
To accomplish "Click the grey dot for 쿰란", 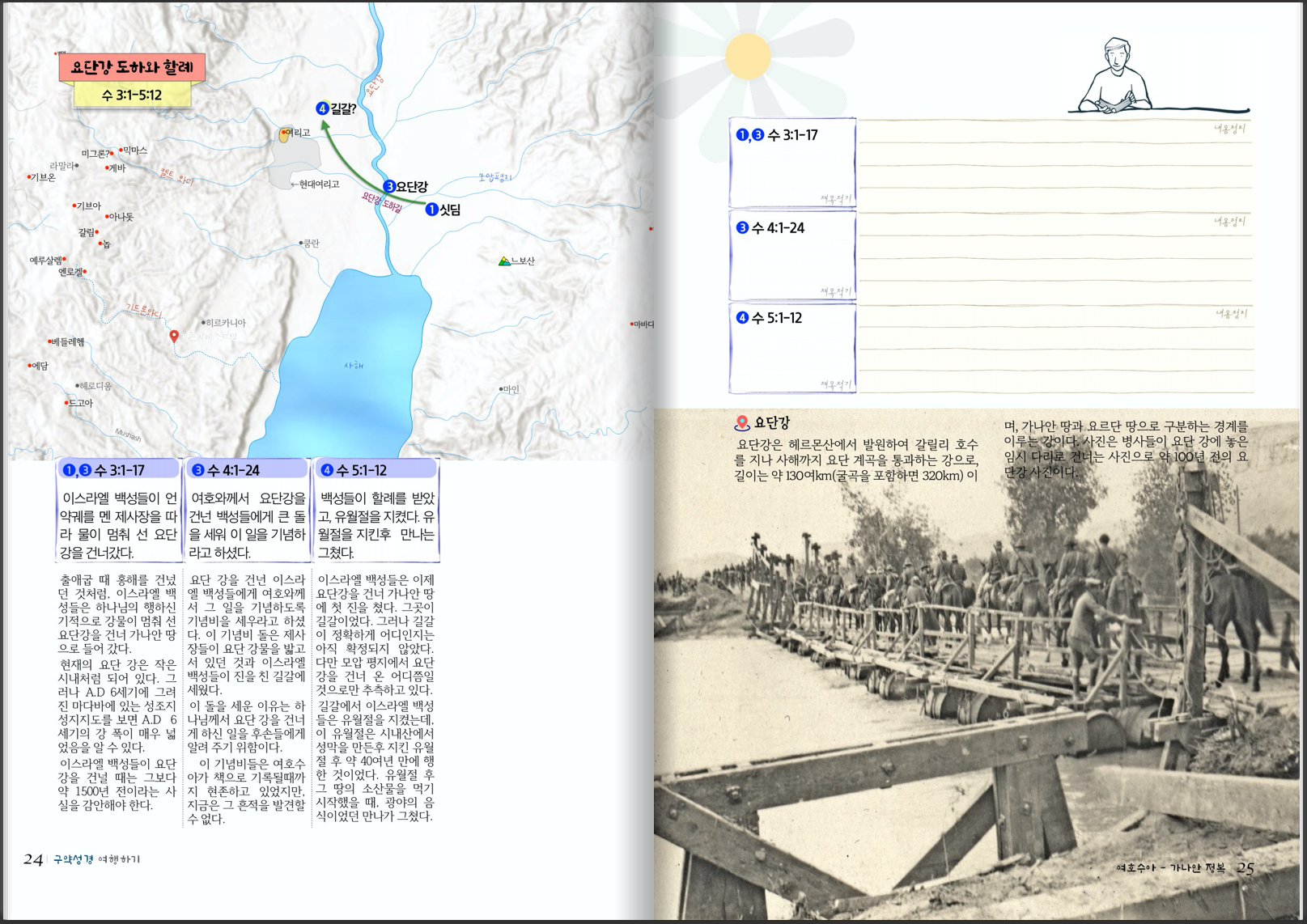I will pos(301,243).
